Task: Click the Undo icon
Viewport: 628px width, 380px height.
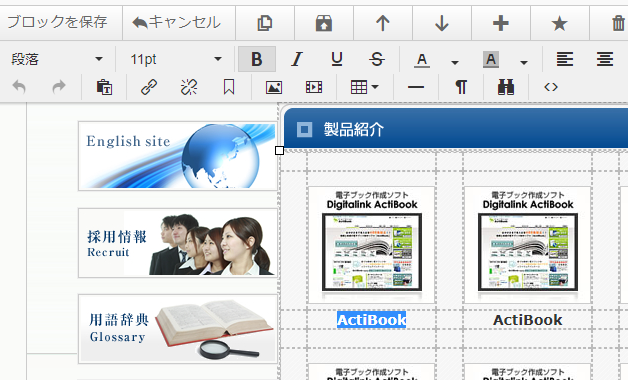Action: [x=19, y=86]
